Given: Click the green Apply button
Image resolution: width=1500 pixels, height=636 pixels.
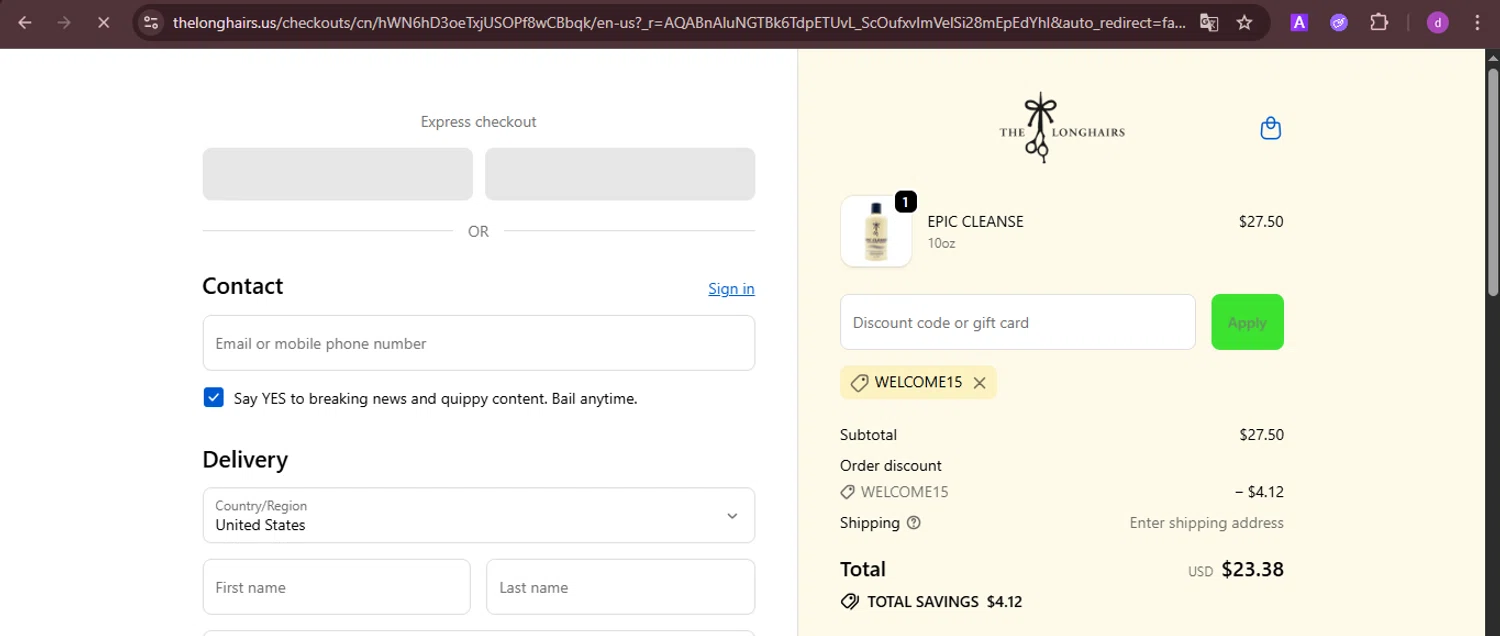Looking at the screenshot, I should pos(1247,322).
